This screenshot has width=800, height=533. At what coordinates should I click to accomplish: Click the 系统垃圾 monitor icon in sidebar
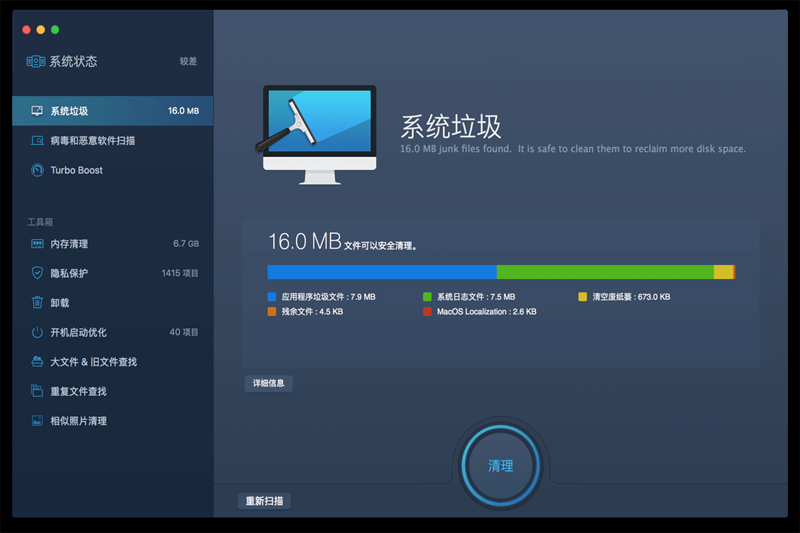click(37, 111)
